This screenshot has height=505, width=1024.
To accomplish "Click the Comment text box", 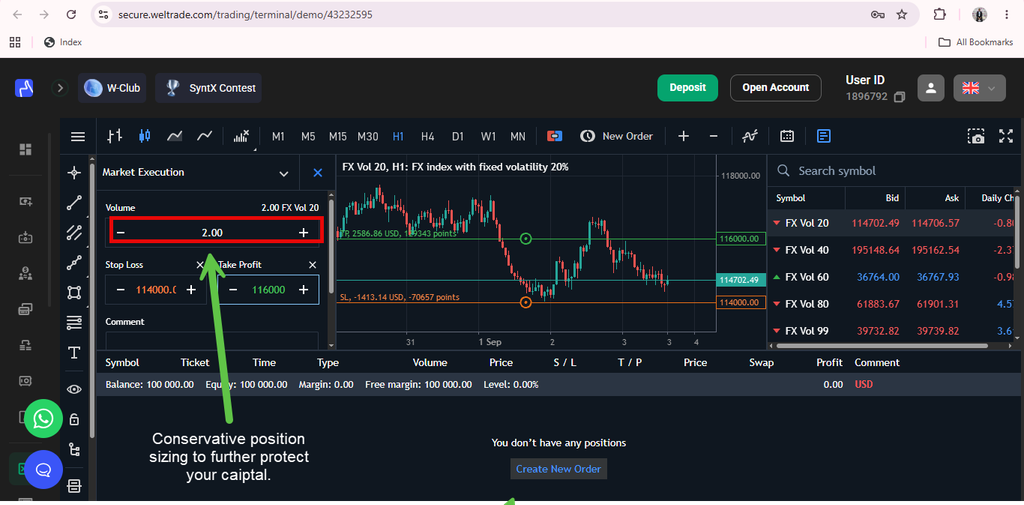I will 212,340.
